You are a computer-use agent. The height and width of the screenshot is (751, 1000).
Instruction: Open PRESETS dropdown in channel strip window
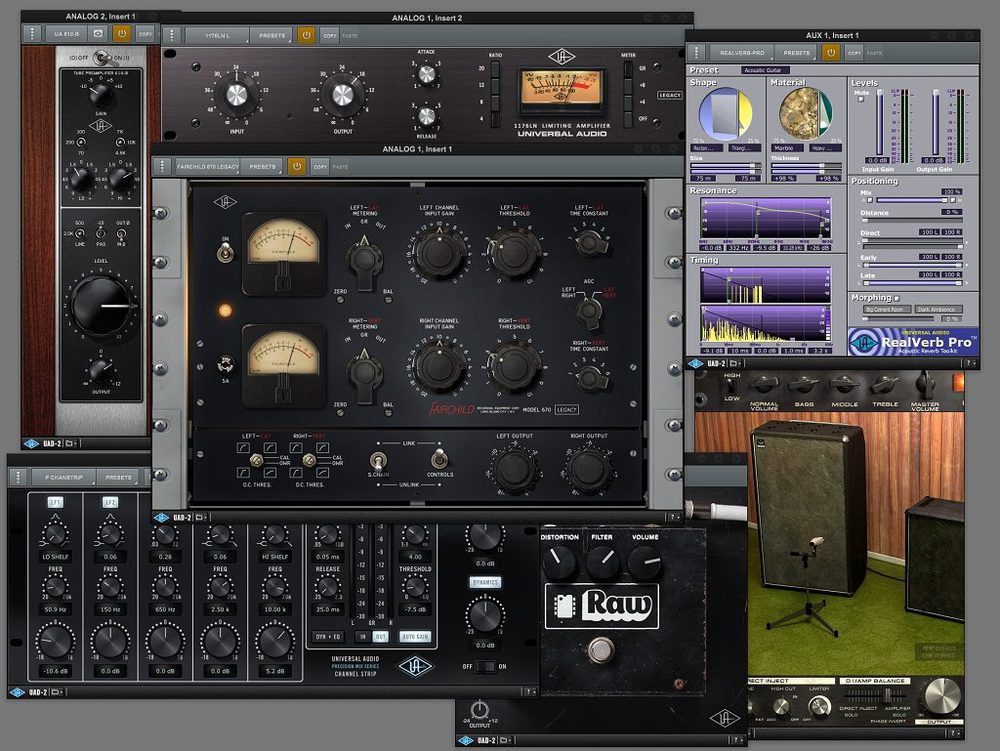(x=119, y=477)
